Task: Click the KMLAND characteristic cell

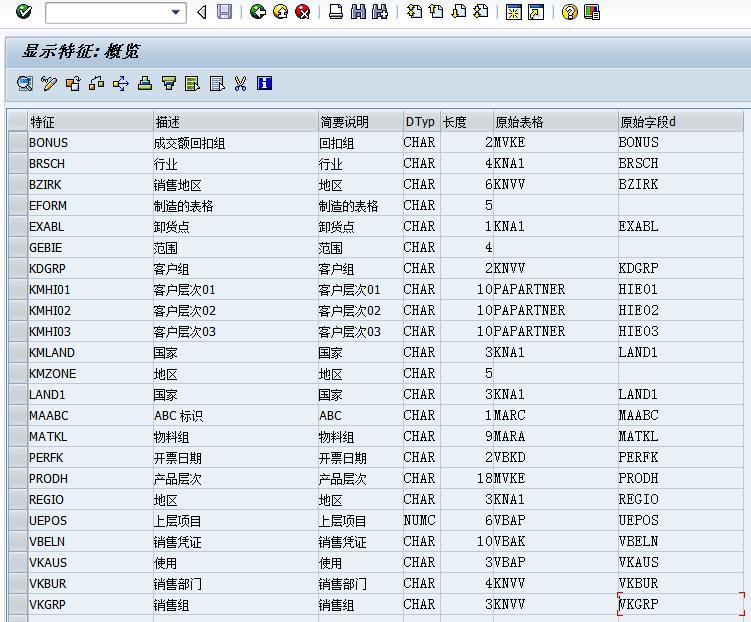Action: coord(90,352)
